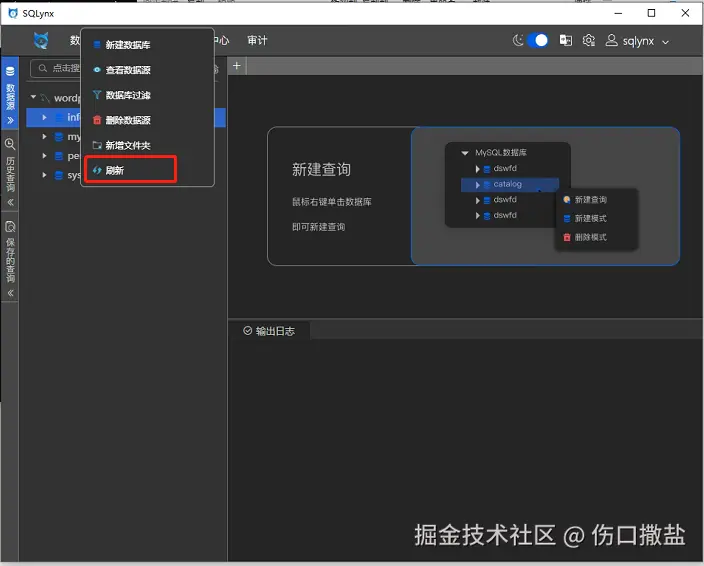Click the red trash icon for 删除数据源
Image resolution: width=704 pixels, height=566 pixels.
point(97,120)
